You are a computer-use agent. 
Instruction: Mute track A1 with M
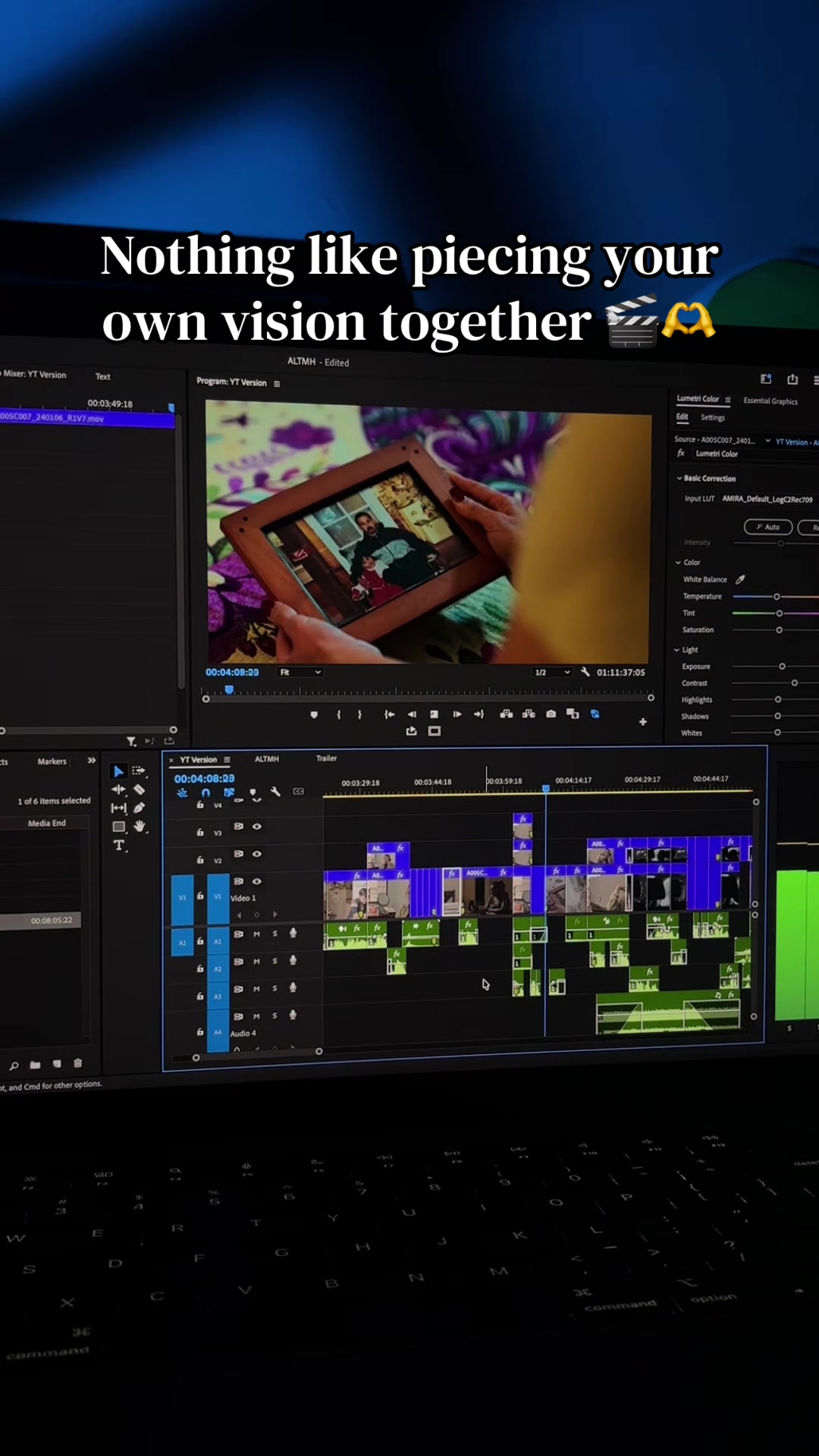pyautogui.click(x=256, y=934)
